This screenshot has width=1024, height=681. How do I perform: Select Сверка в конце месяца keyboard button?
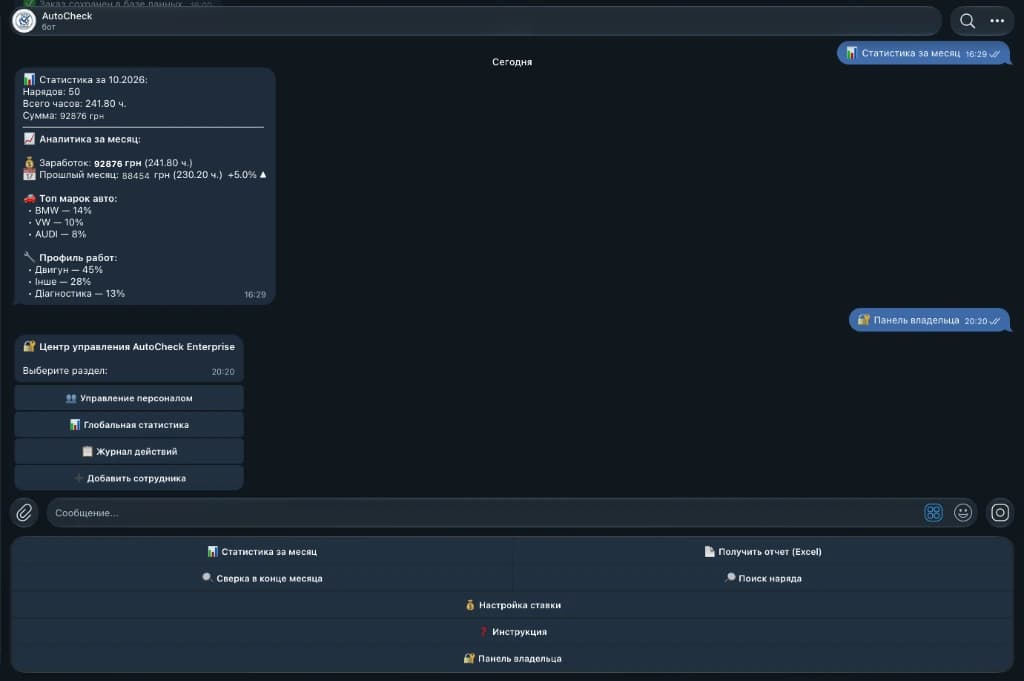(x=262, y=578)
